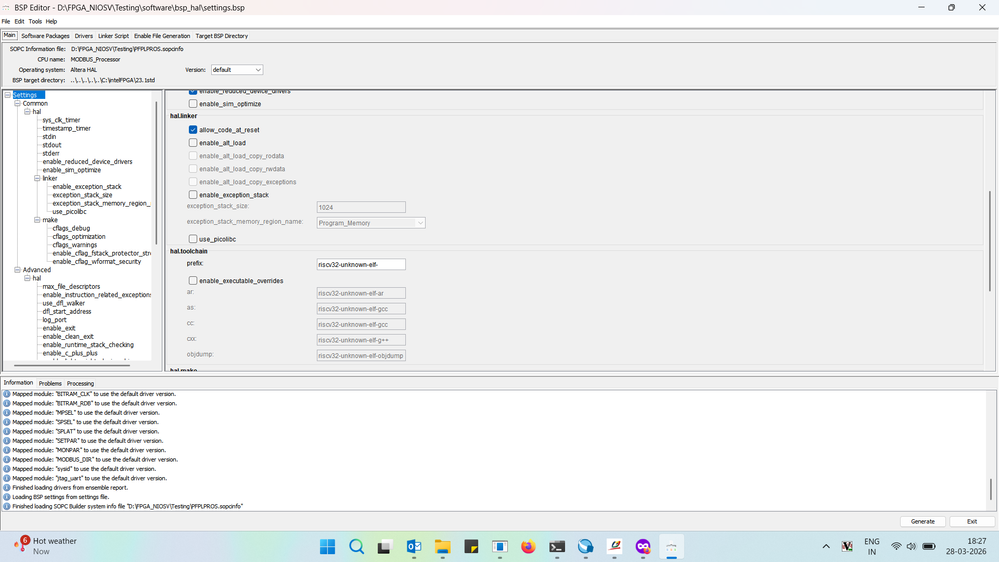Open the Enable File Generation tab
Viewport: 999px width, 562px height.
pyautogui.click(x=162, y=36)
